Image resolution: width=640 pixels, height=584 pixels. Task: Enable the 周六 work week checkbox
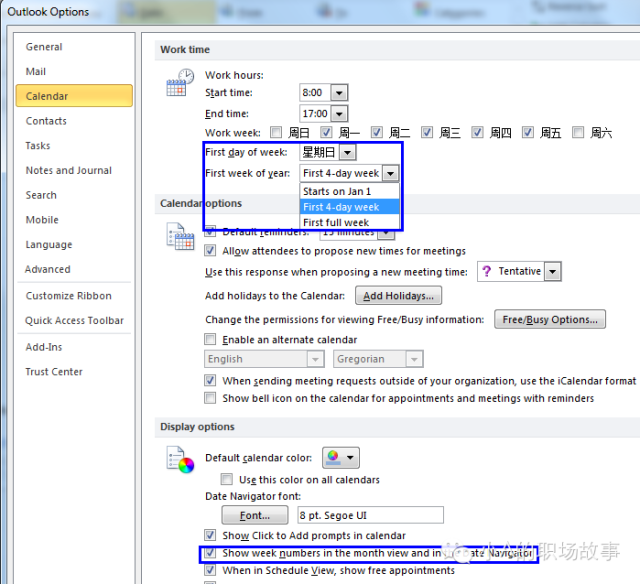tap(578, 132)
